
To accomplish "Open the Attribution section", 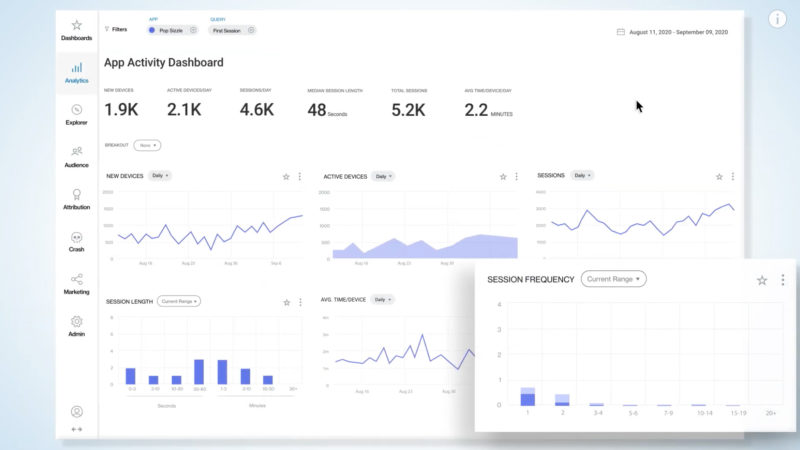I will click(77, 195).
